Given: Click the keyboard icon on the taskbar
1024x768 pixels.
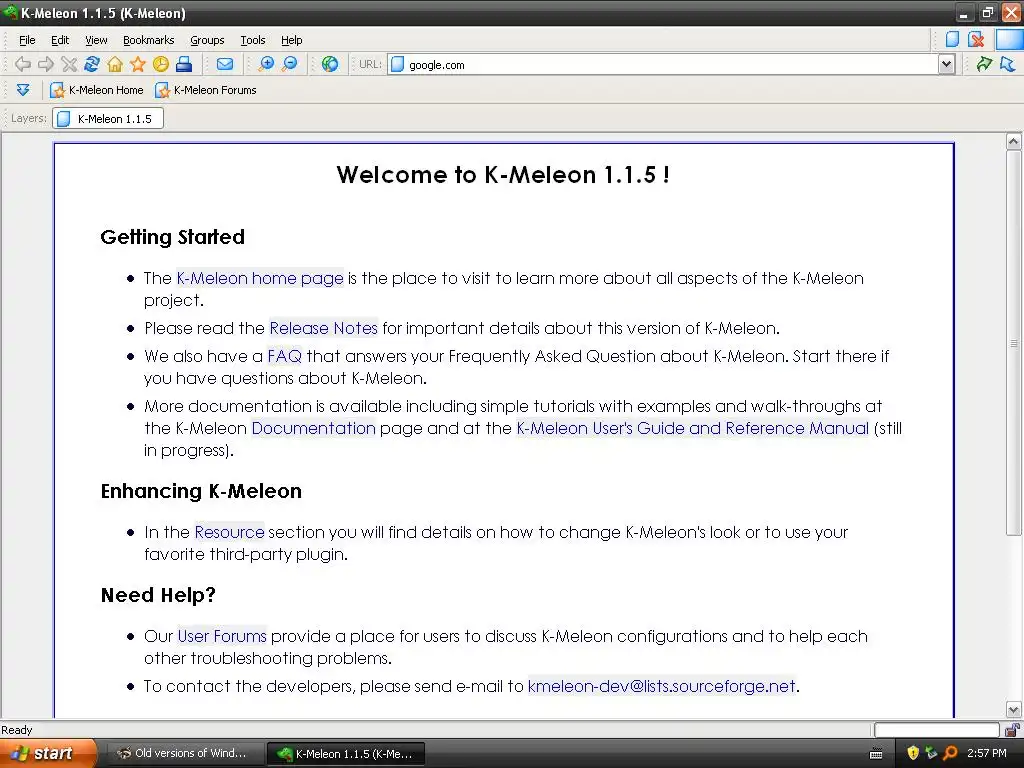Looking at the screenshot, I should [x=876, y=754].
